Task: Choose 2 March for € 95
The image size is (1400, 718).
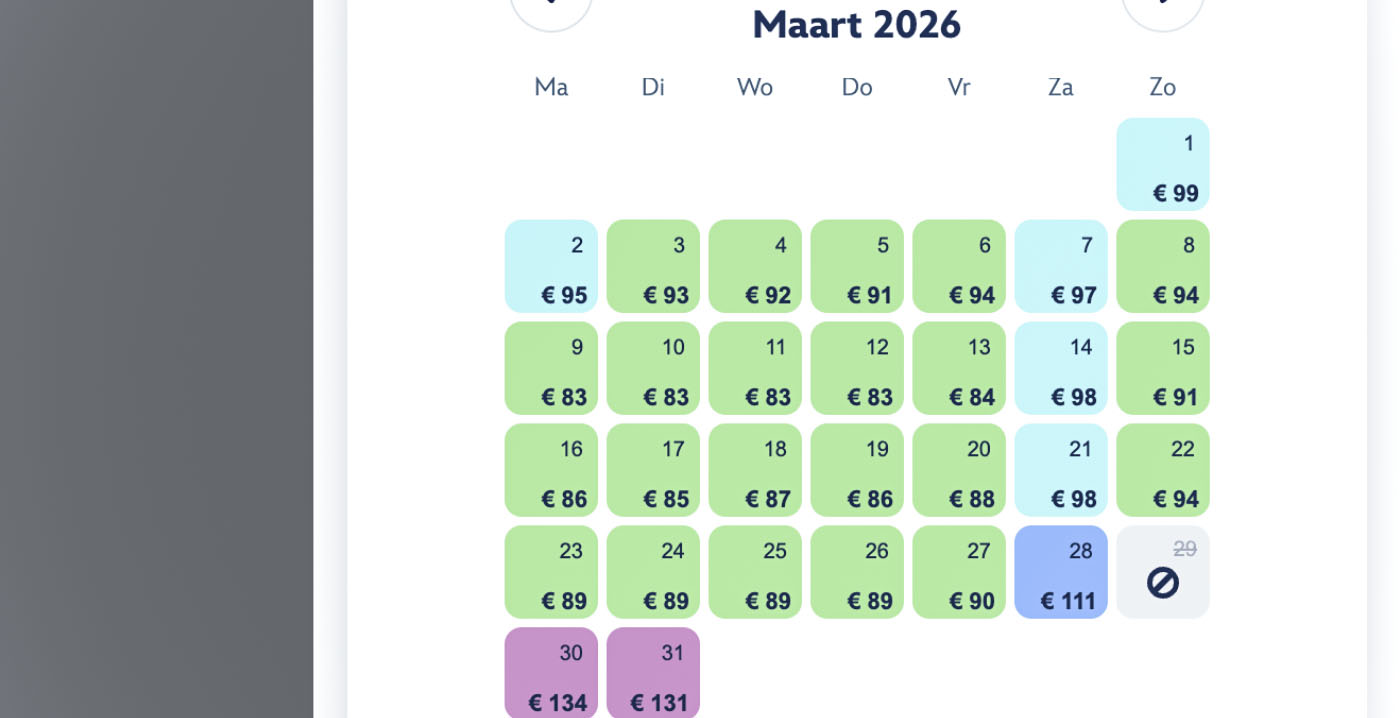Action: pos(551,267)
